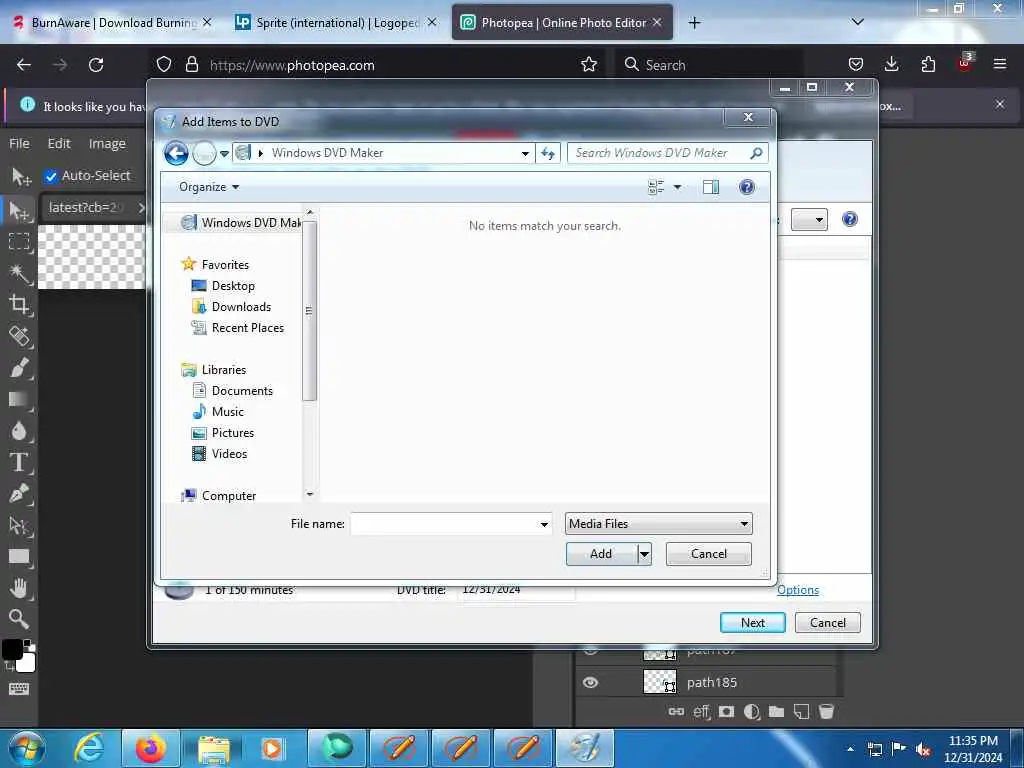Viewport: 1024px width, 768px height.
Task: Open Internet Explorer from taskbar
Action: pyautogui.click(x=89, y=748)
